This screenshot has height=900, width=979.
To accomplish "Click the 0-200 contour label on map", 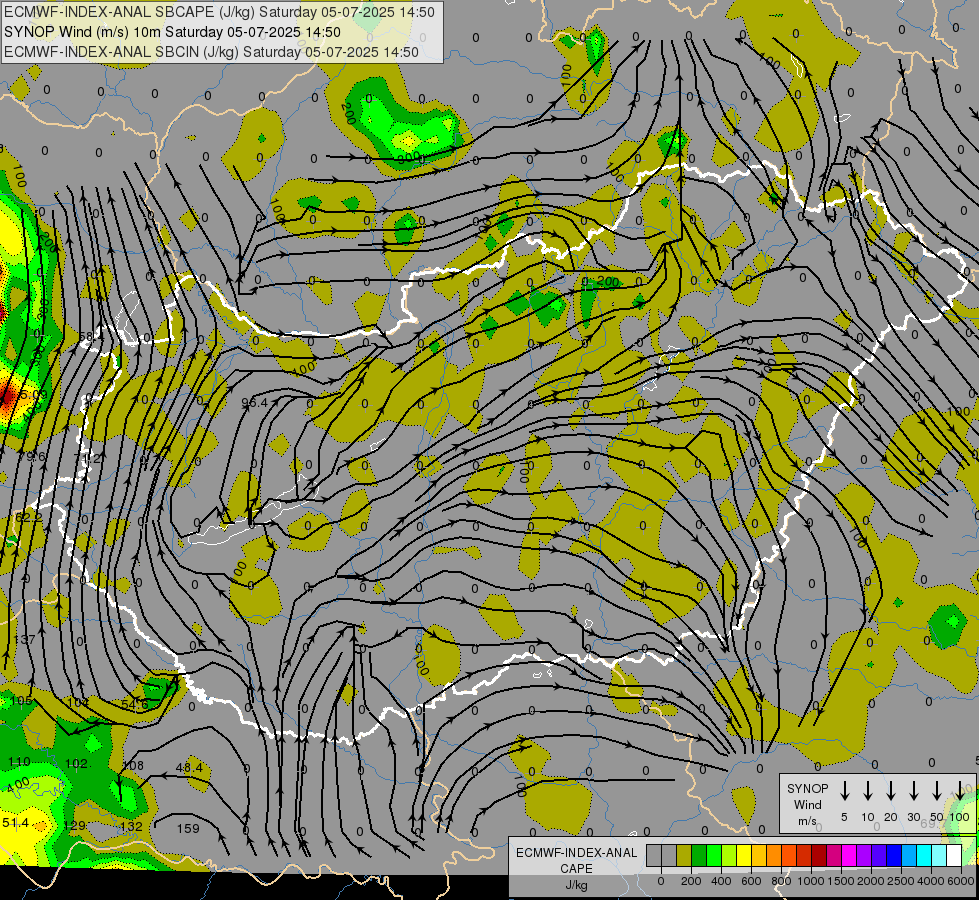I will (x=600, y=281).
